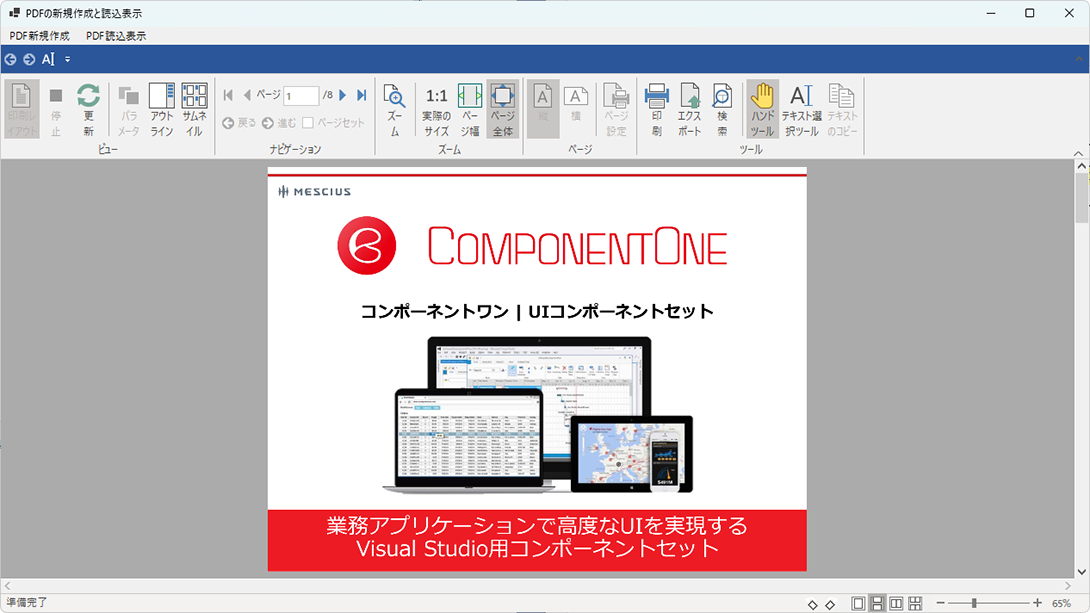Click the 進む forward button
Image resolution: width=1090 pixels, height=613 pixels.
[279, 123]
